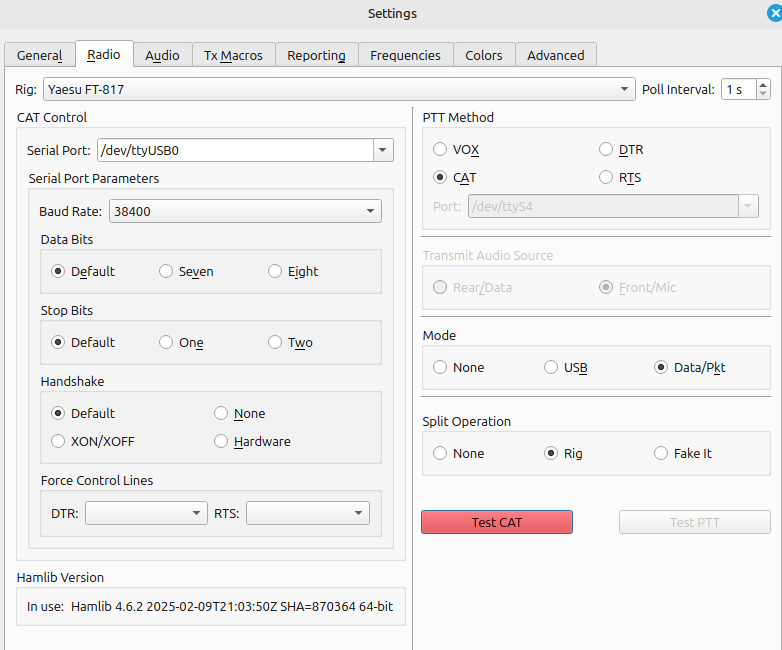Expand the Serial Port dropdown arrow
The width and height of the screenshot is (782, 650).
click(x=383, y=150)
